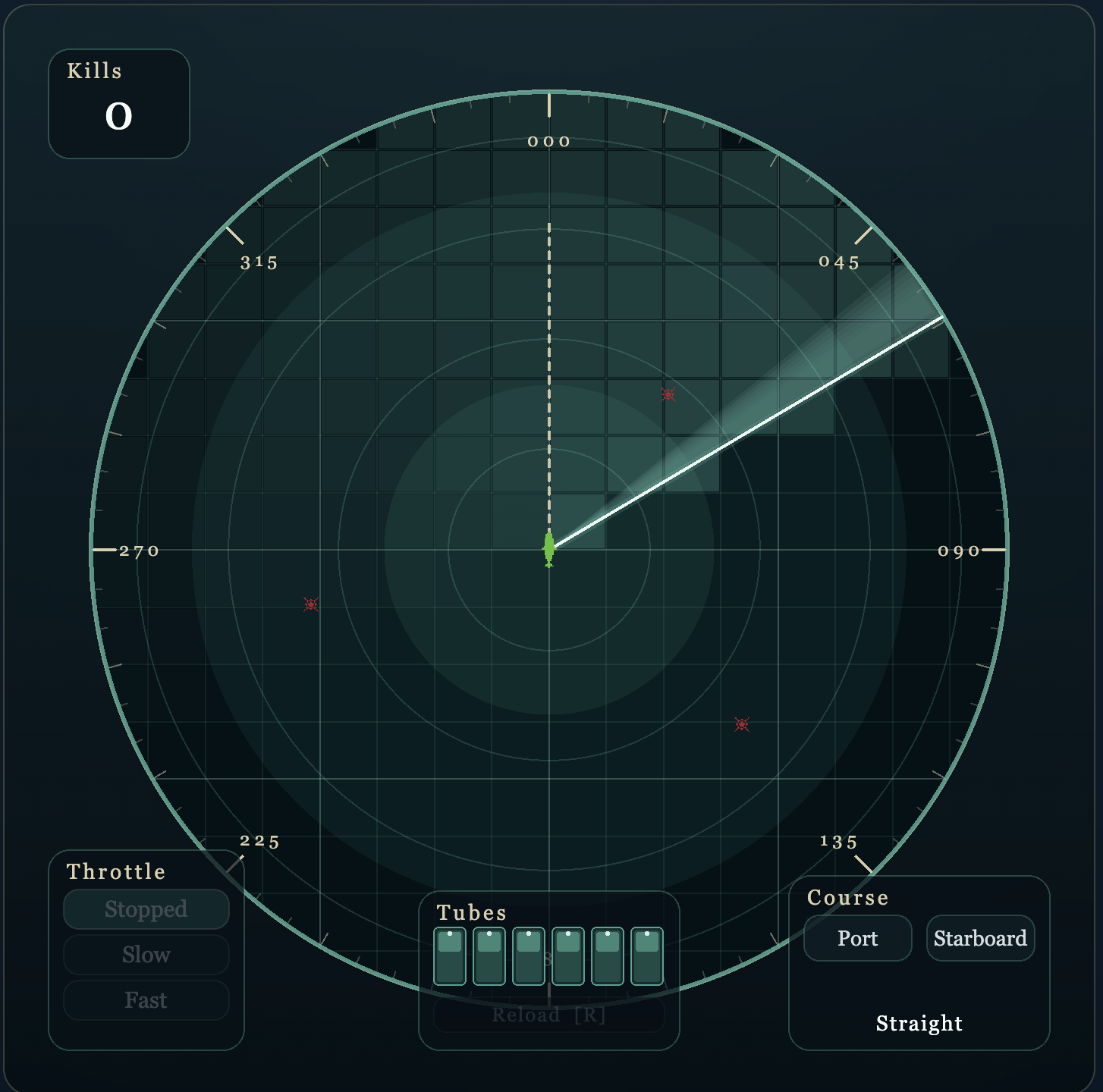Set throttle to Fast
1103x1092 pixels.
coord(146,1000)
